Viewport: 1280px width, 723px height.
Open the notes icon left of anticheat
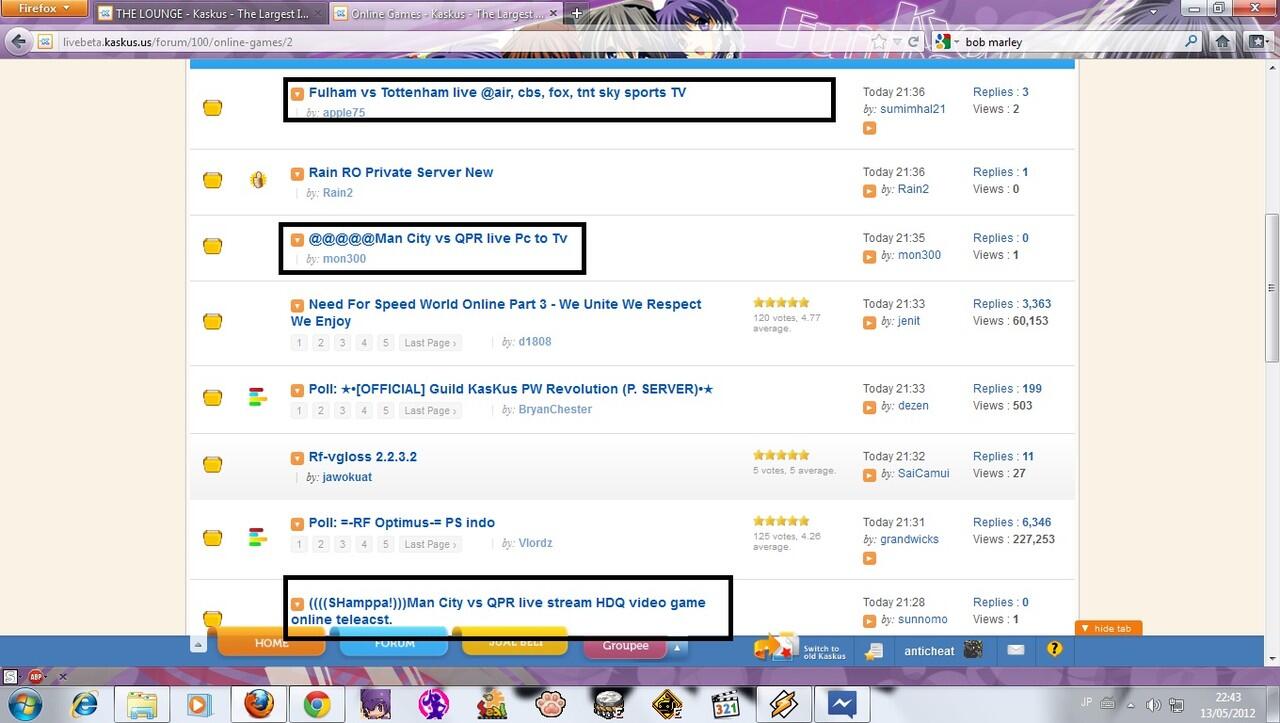coord(873,651)
